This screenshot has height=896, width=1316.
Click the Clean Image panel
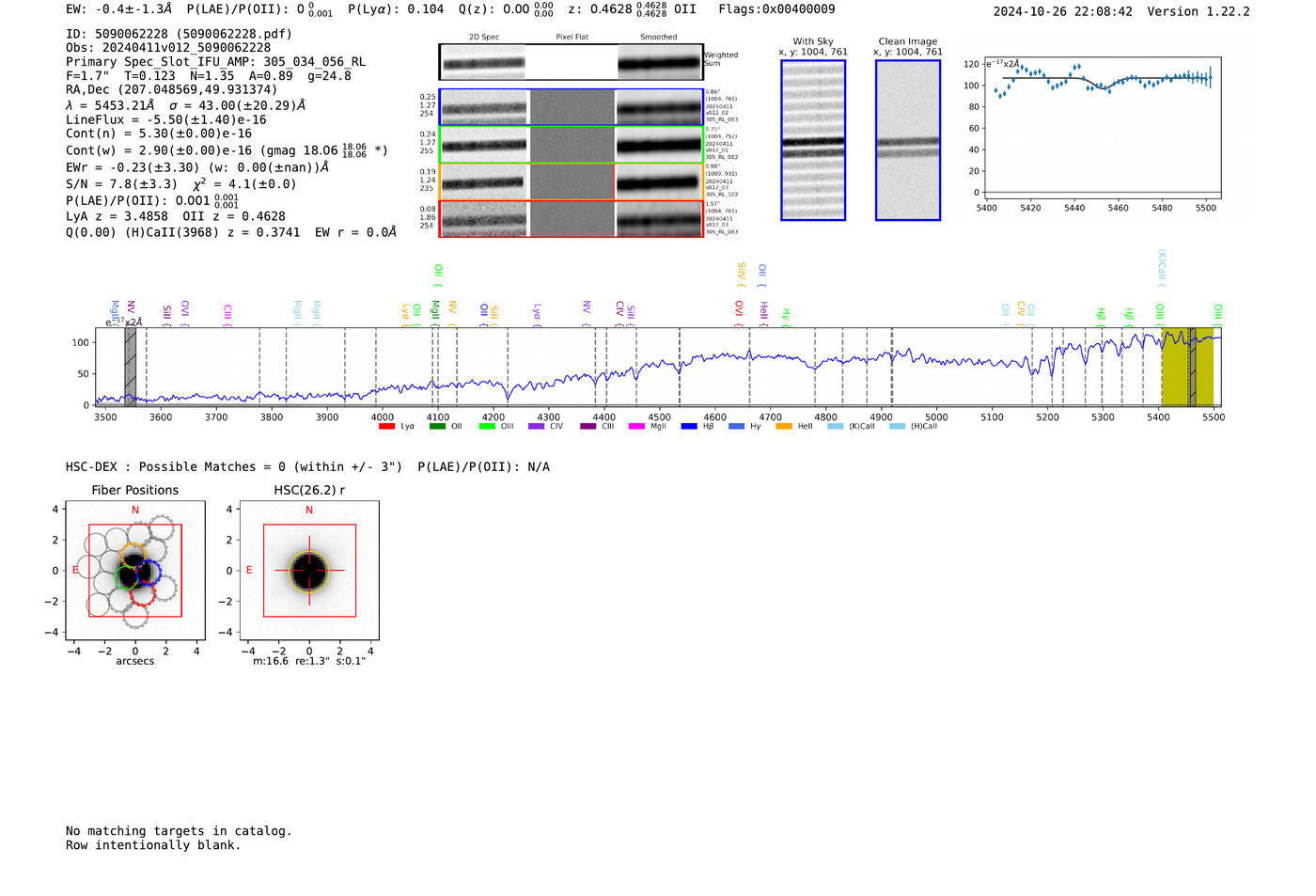tap(908, 140)
